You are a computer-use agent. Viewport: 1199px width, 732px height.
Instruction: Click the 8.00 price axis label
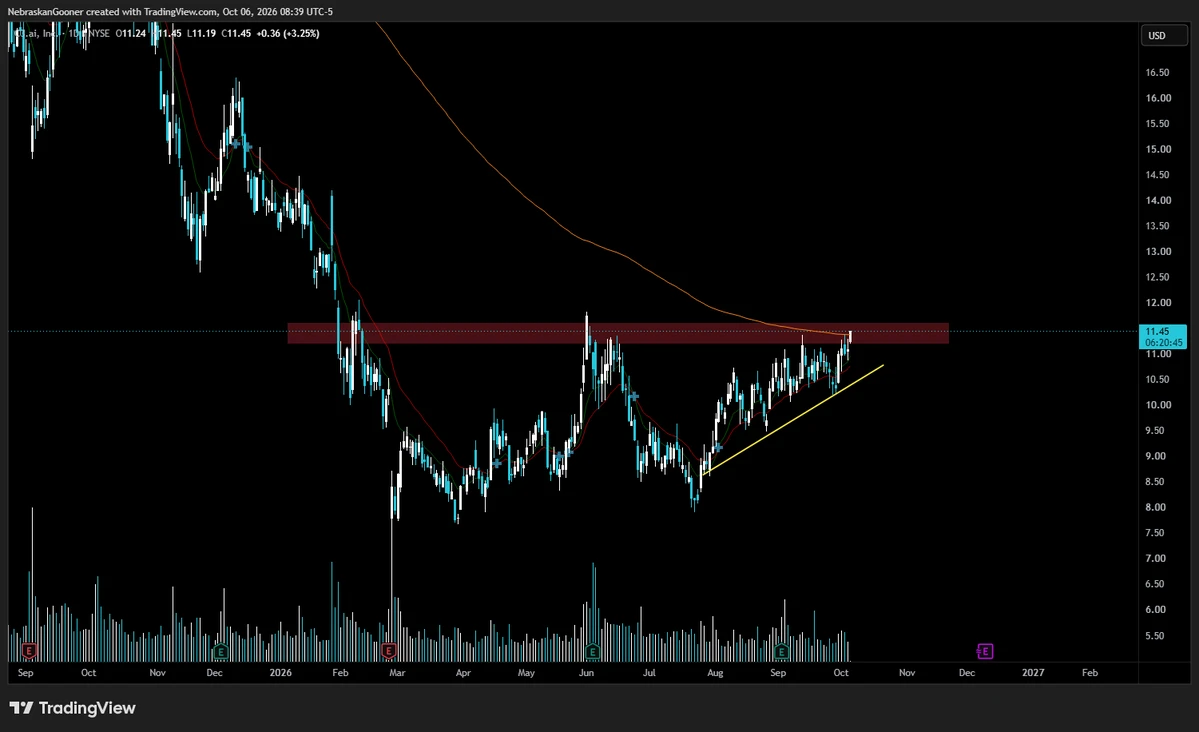tap(1155, 507)
